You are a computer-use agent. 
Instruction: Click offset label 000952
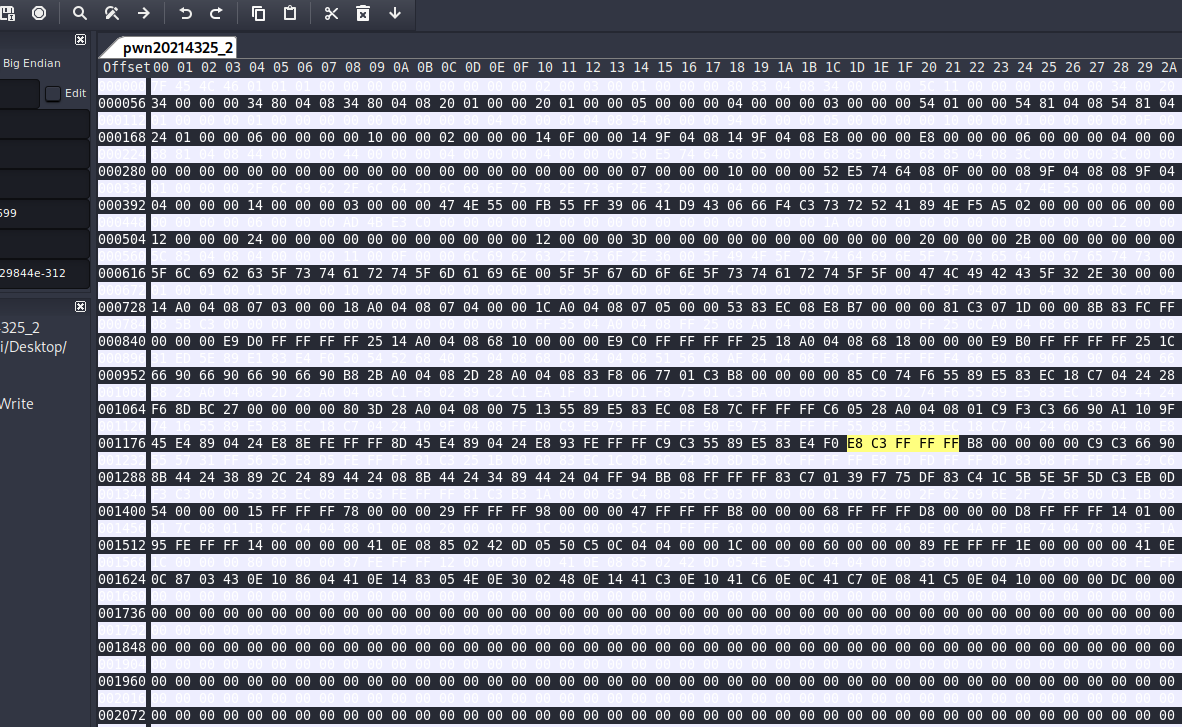tap(121, 375)
